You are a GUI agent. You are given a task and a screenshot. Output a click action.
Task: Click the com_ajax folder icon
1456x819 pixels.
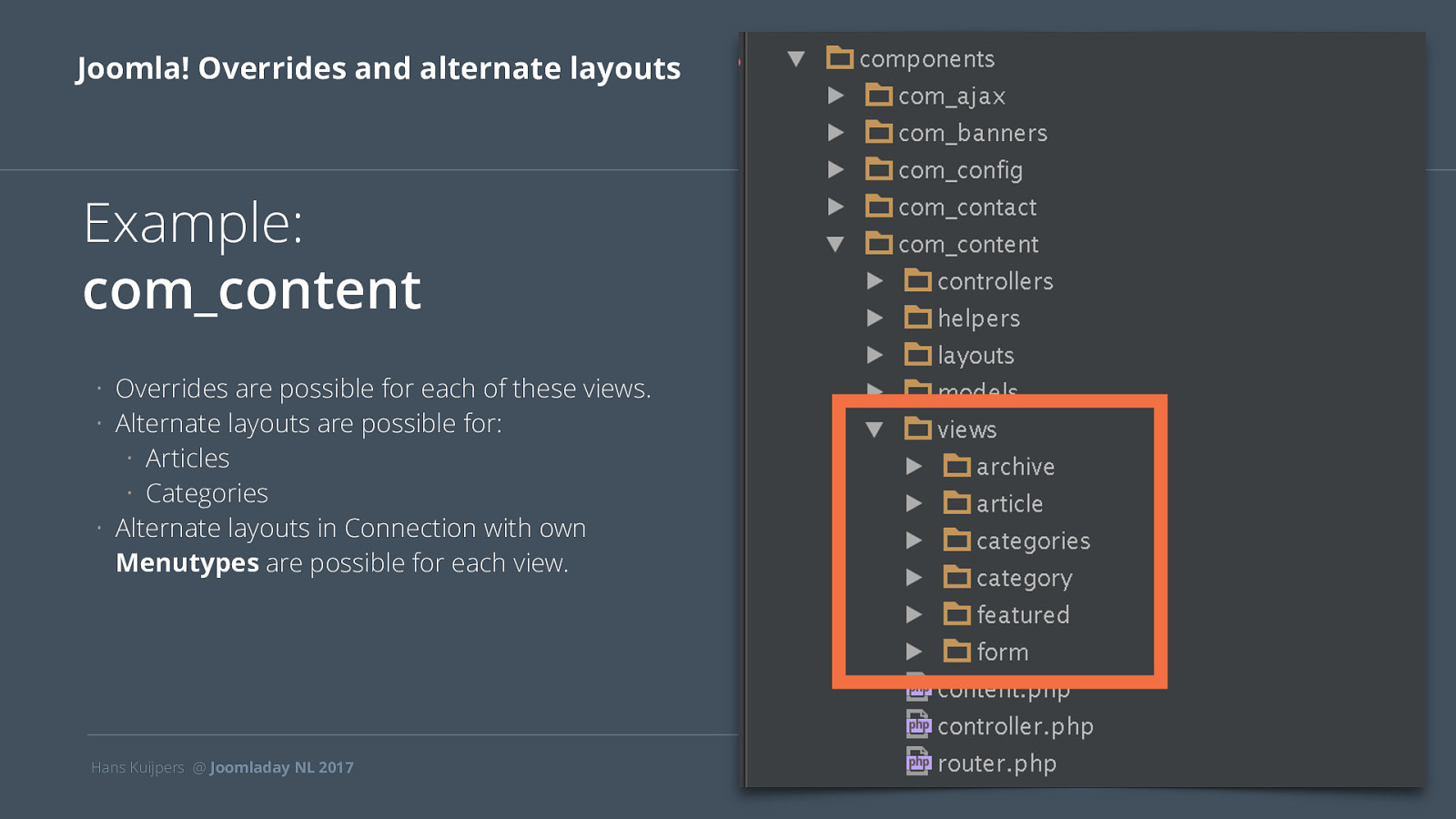click(878, 95)
